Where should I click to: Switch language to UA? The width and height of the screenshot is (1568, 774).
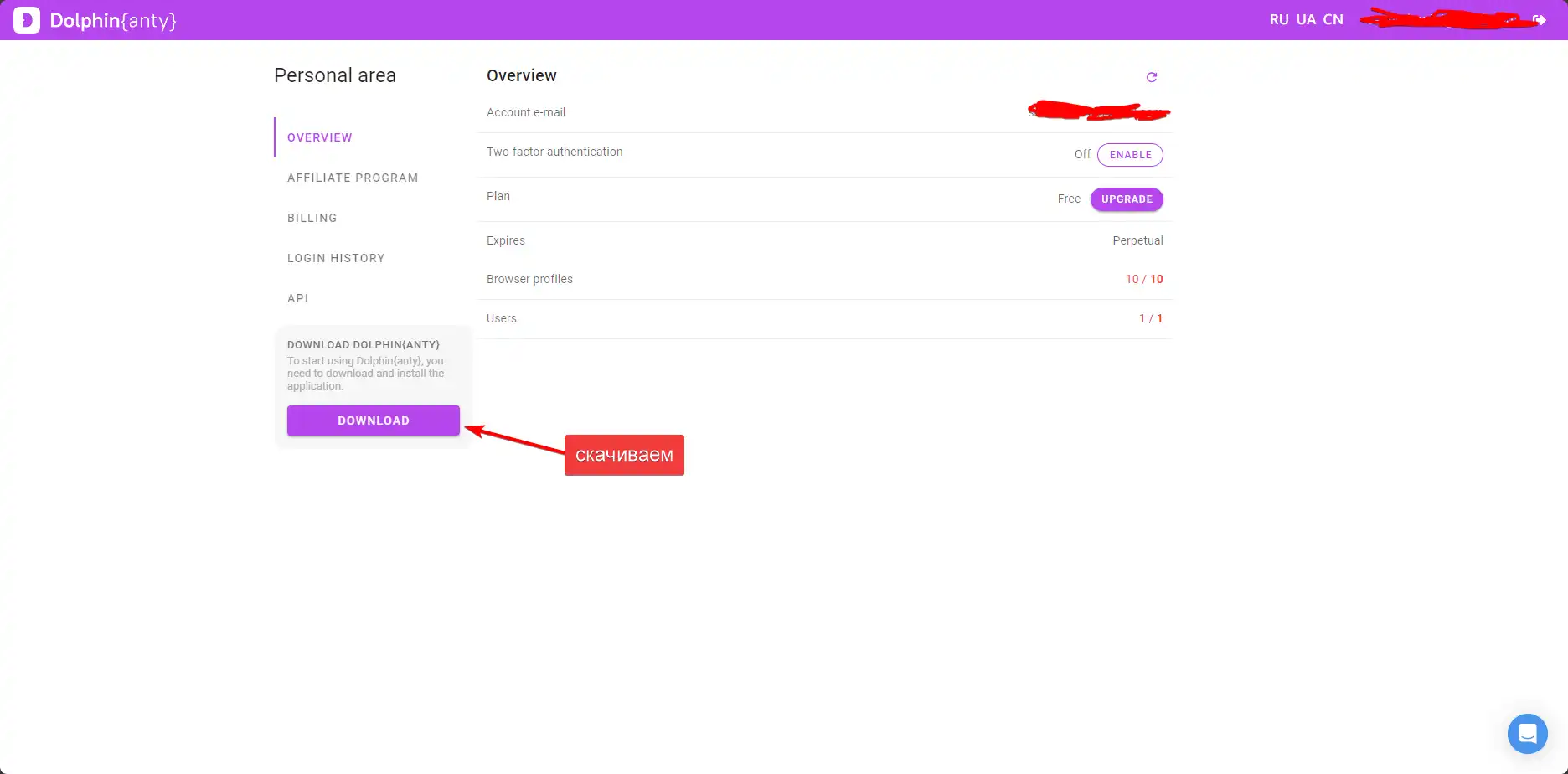point(1306,20)
